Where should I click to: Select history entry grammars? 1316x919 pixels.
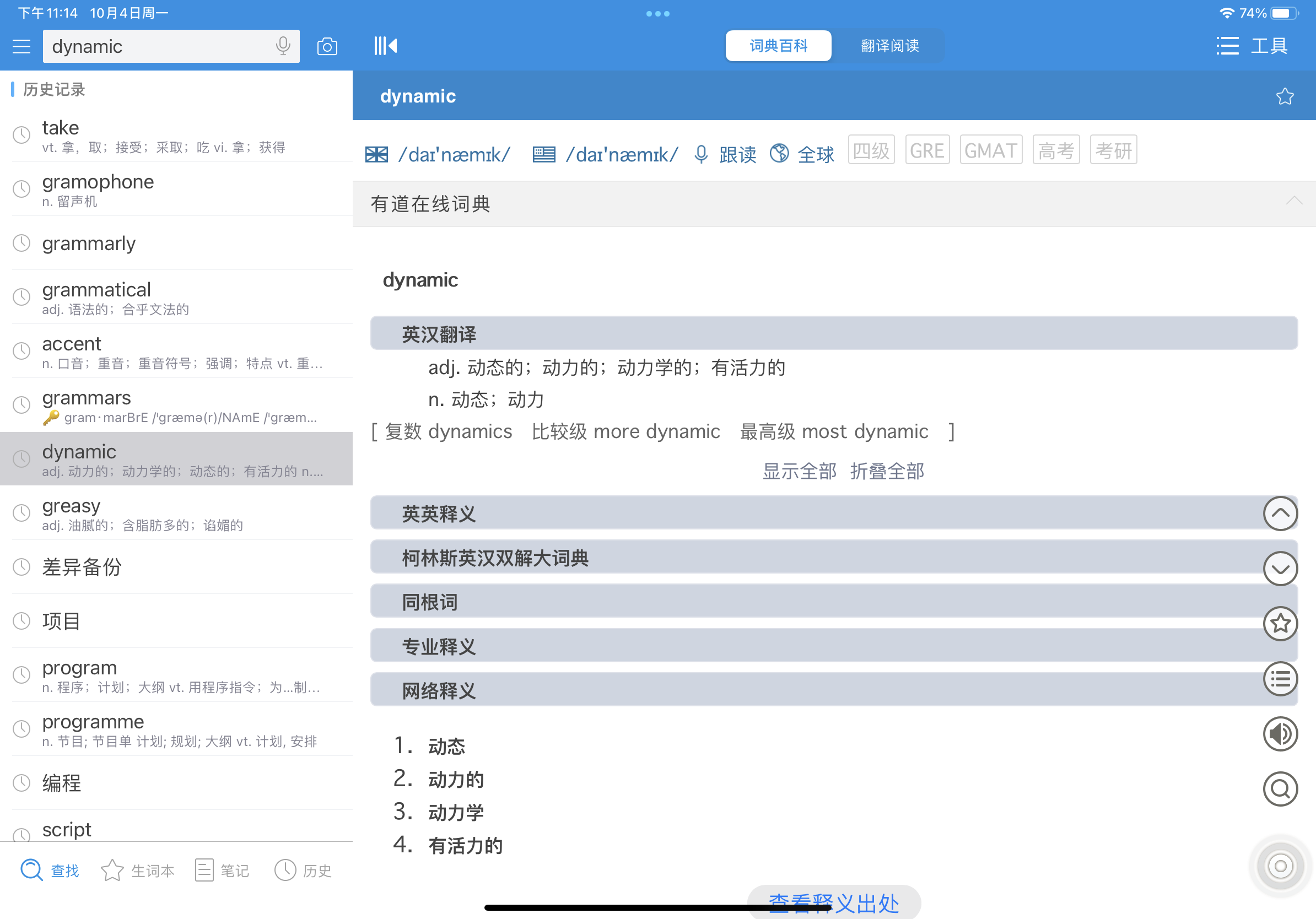coord(176,405)
